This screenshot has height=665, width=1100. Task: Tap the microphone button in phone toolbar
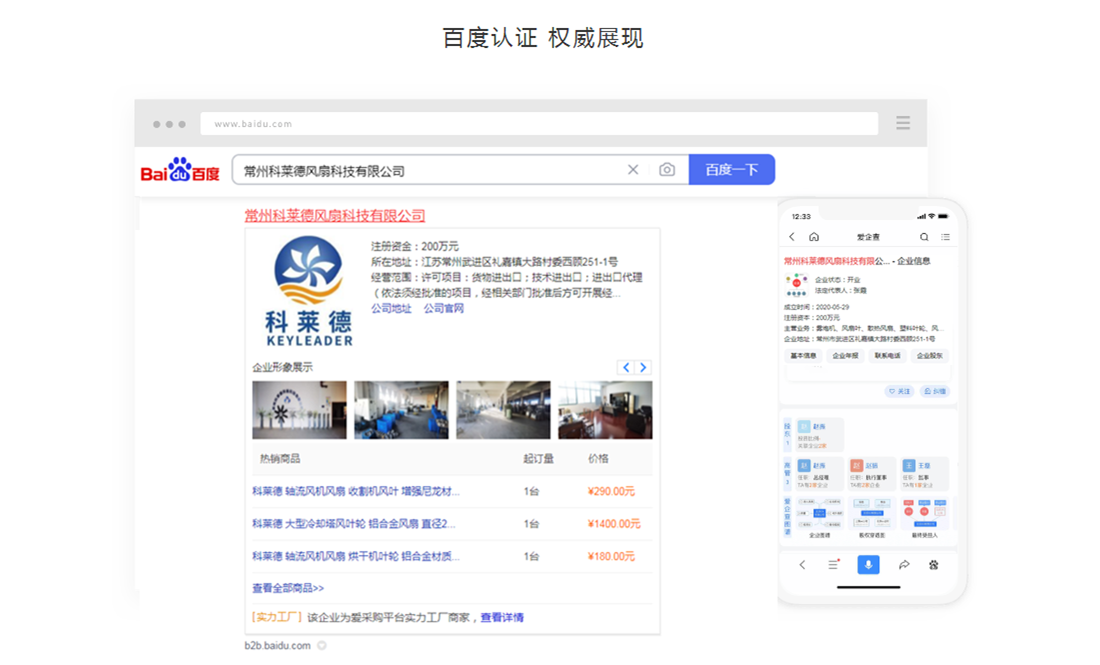click(x=868, y=565)
